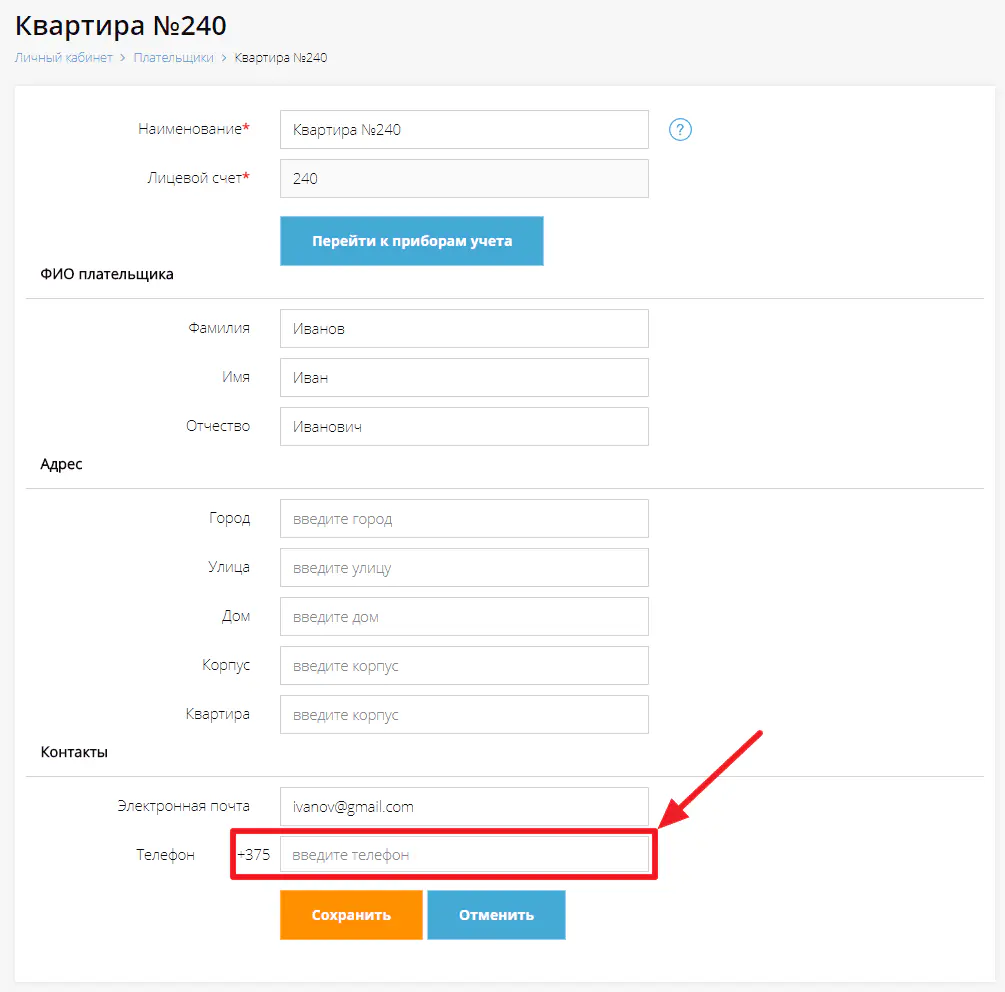
Task: Click the Дом input field
Action: coord(464,616)
